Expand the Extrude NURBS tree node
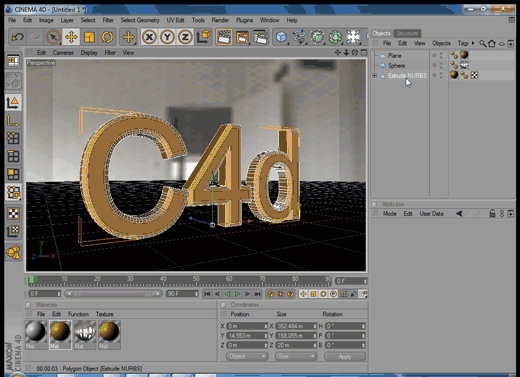Image resolution: width=520 pixels, height=377 pixels. [x=375, y=76]
